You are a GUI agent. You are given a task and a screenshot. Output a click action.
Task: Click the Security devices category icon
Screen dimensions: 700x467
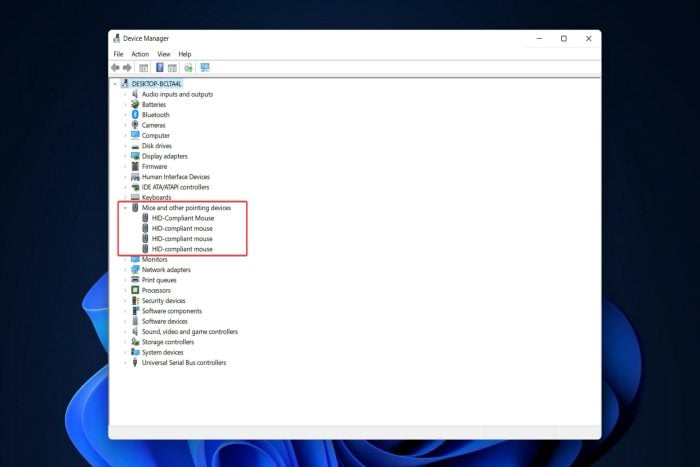click(x=135, y=300)
